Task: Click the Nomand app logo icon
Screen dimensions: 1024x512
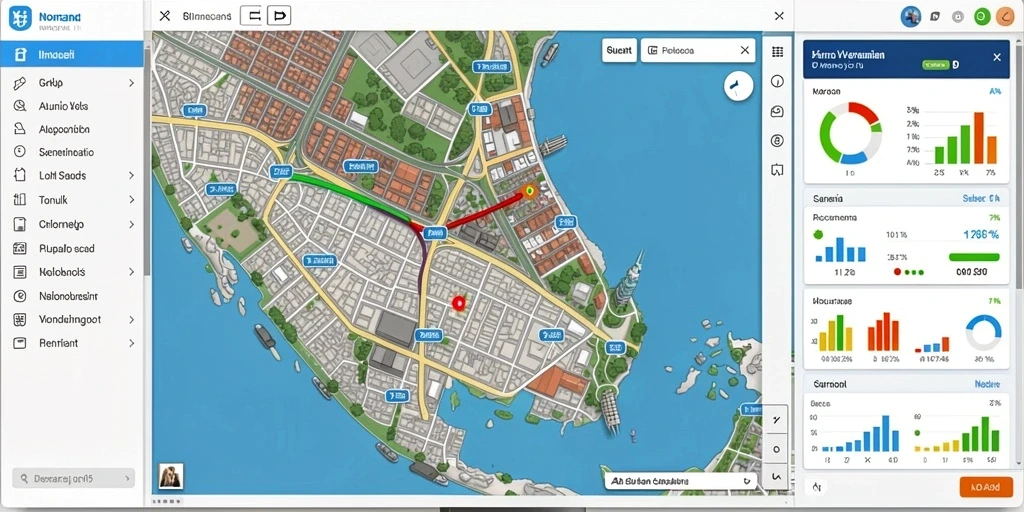Action: (x=20, y=18)
